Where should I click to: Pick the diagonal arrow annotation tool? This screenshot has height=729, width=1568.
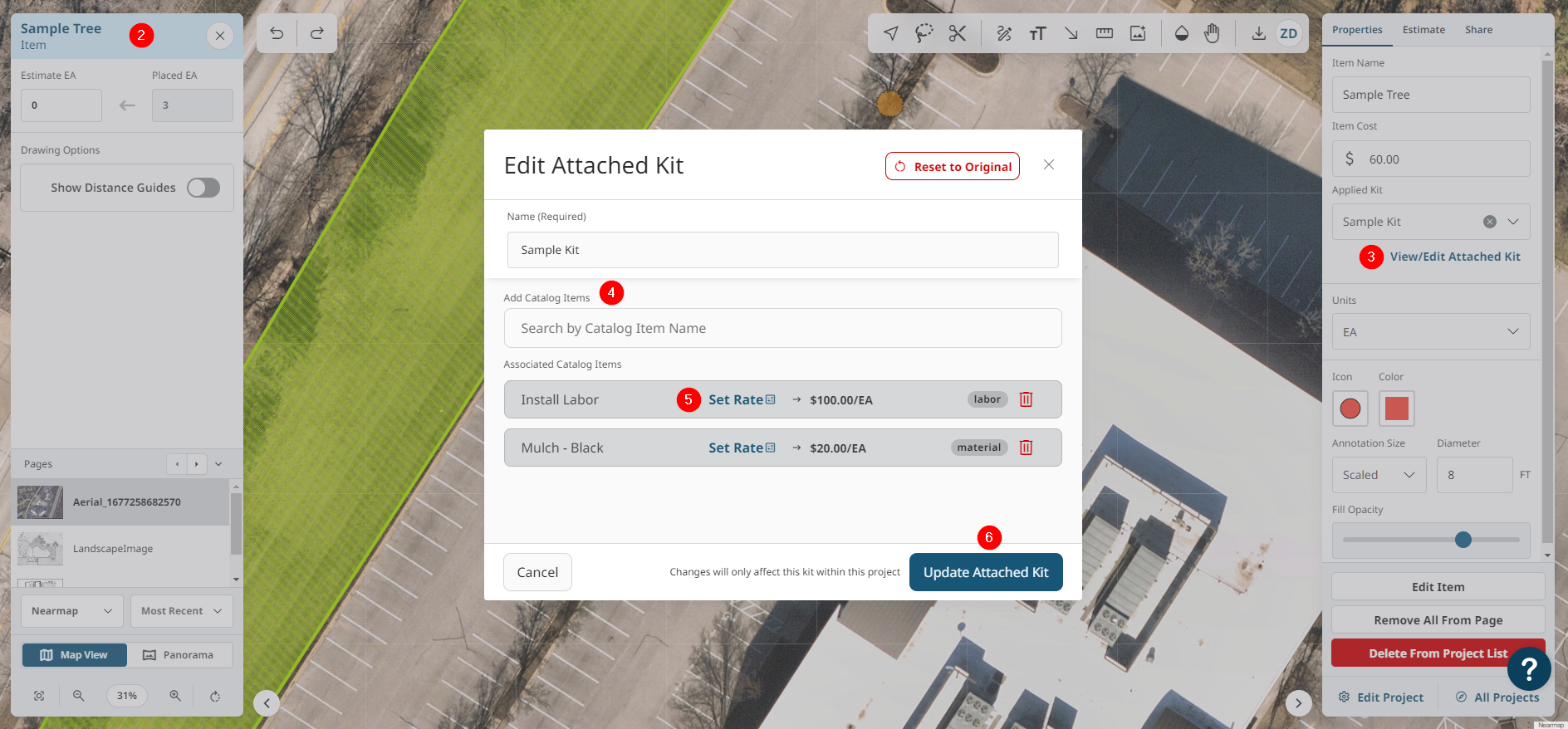(1071, 33)
